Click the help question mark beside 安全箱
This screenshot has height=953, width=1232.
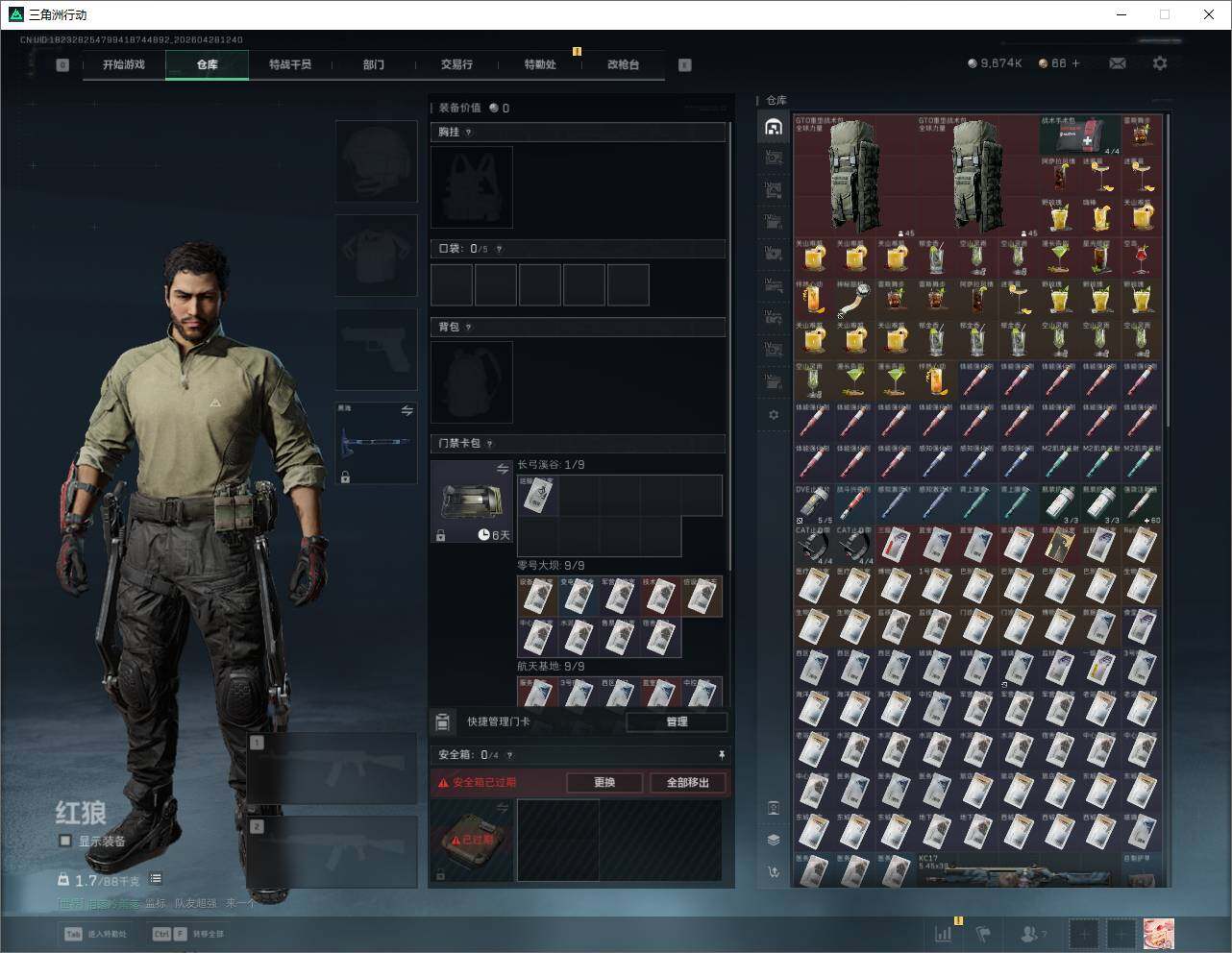tap(509, 755)
